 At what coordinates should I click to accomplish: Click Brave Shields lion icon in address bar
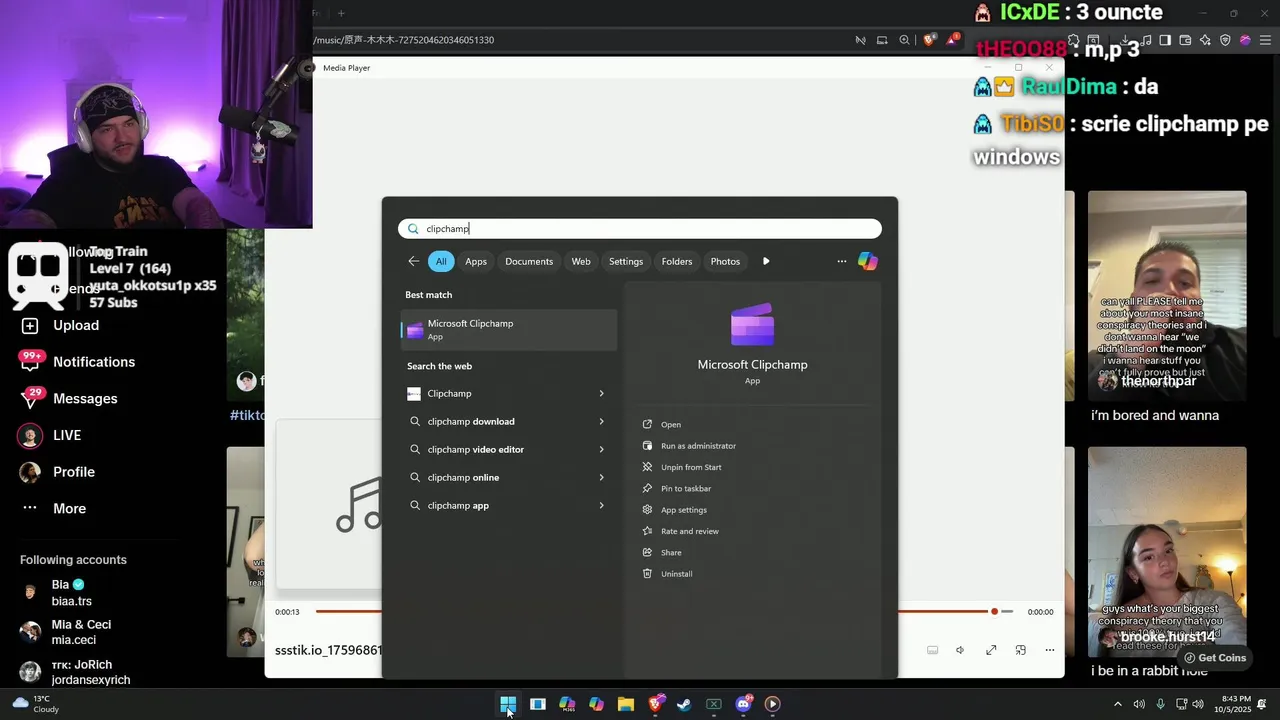929,40
